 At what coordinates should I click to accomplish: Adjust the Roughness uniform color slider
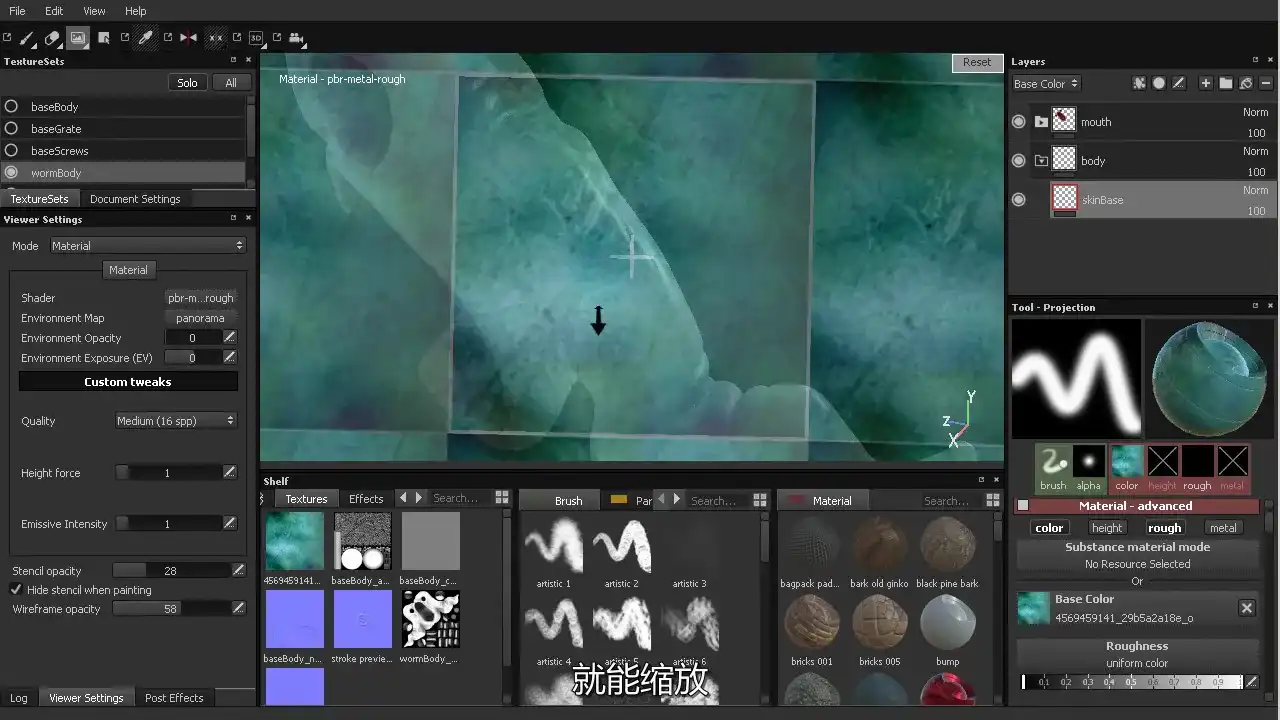(1131, 682)
